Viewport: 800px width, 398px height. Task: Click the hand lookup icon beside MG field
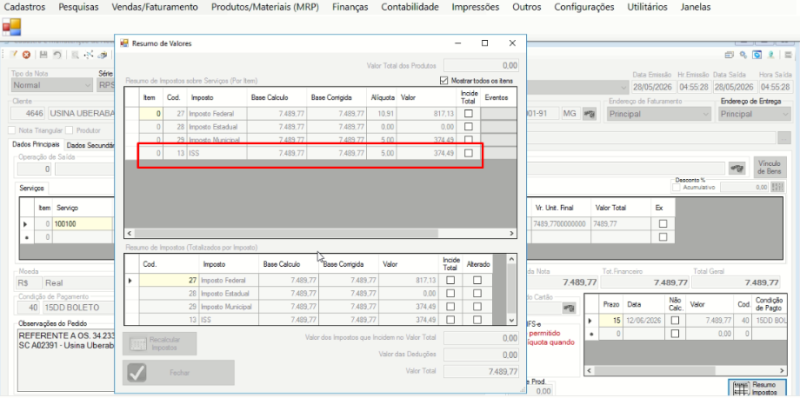pyautogui.click(x=590, y=114)
